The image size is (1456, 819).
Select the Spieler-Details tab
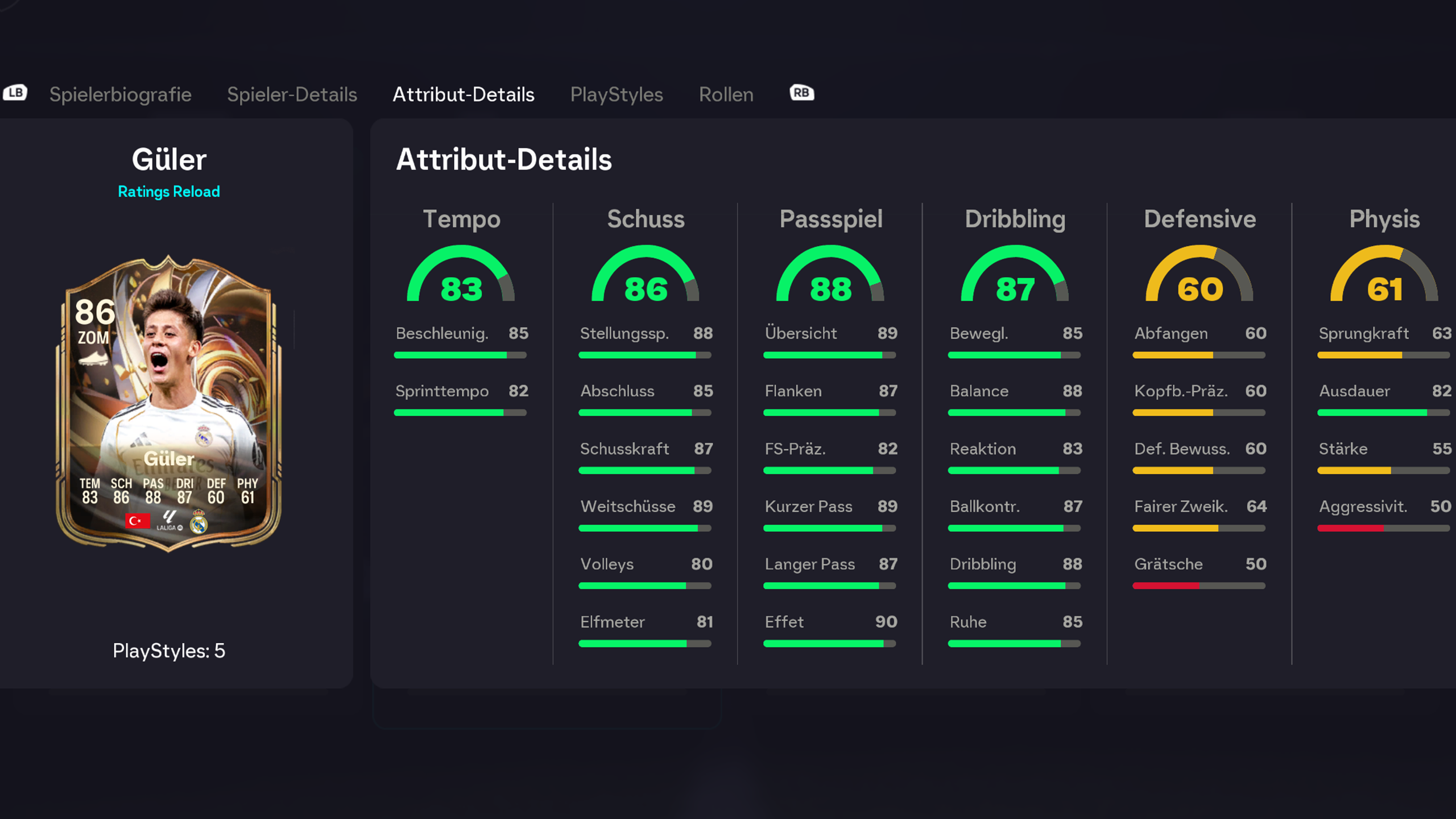click(292, 94)
